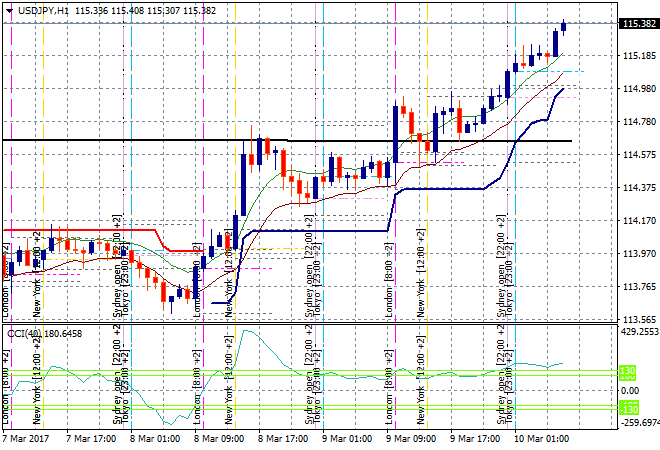This screenshot has width=660, height=450.
Task: Click the green 130 CCI level tag
Action: (x=627, y=372)
